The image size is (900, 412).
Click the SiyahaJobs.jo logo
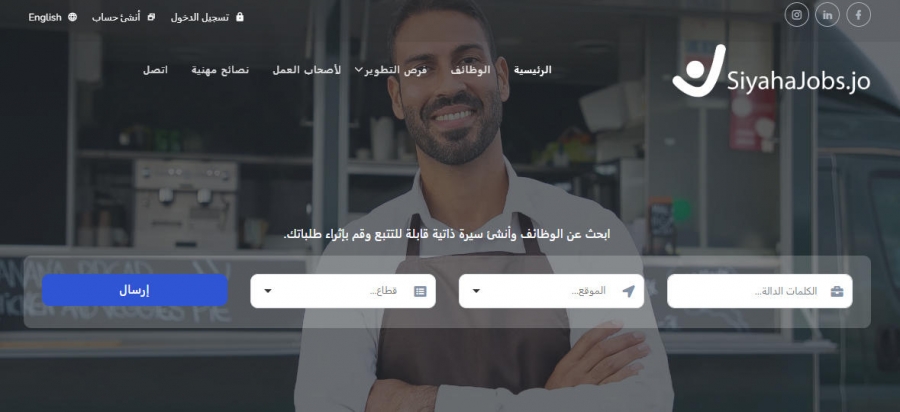point(771,71)
